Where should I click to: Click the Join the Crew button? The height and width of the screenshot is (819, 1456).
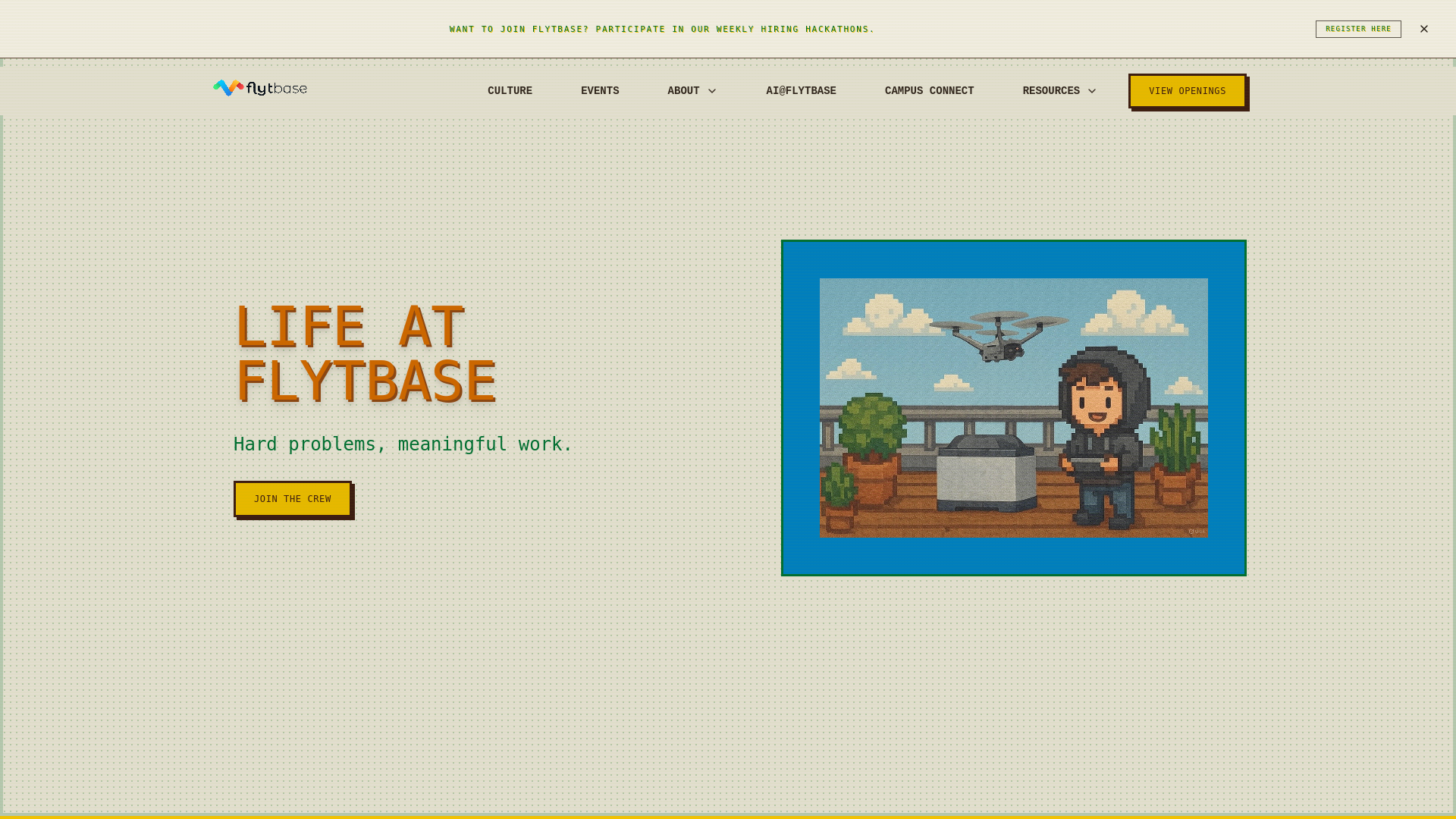293,499
